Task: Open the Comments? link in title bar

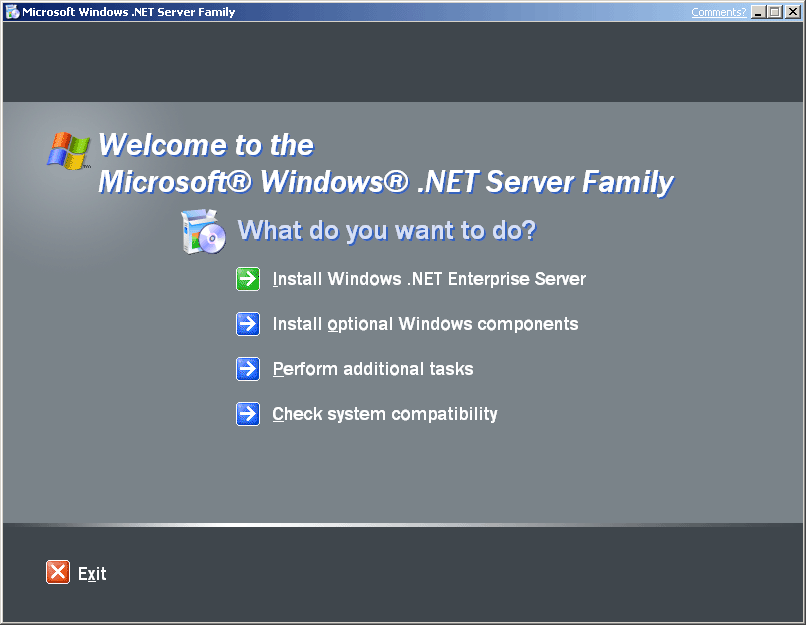Action: point(718,12)
